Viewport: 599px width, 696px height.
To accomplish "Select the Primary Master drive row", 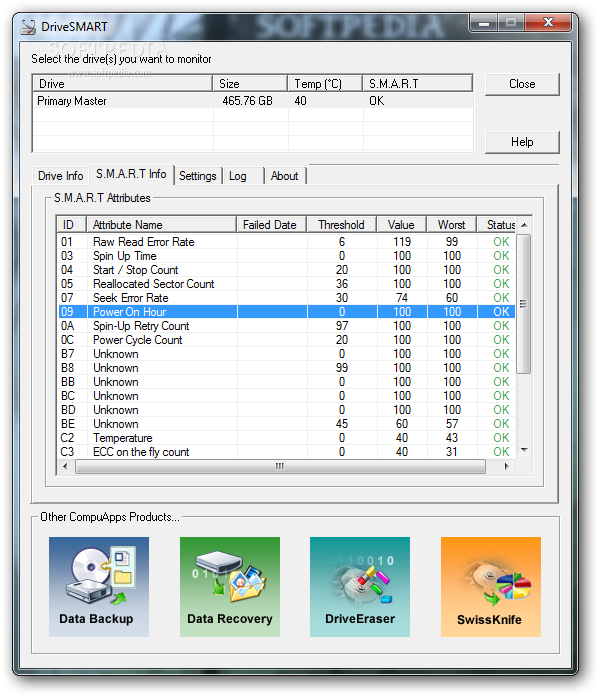I will coord(253,101).
